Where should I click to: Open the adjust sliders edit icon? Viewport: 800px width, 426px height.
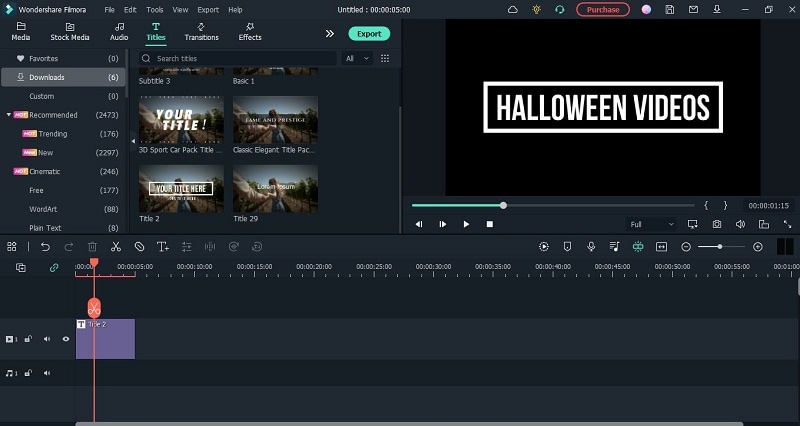(x=187, y=247)
